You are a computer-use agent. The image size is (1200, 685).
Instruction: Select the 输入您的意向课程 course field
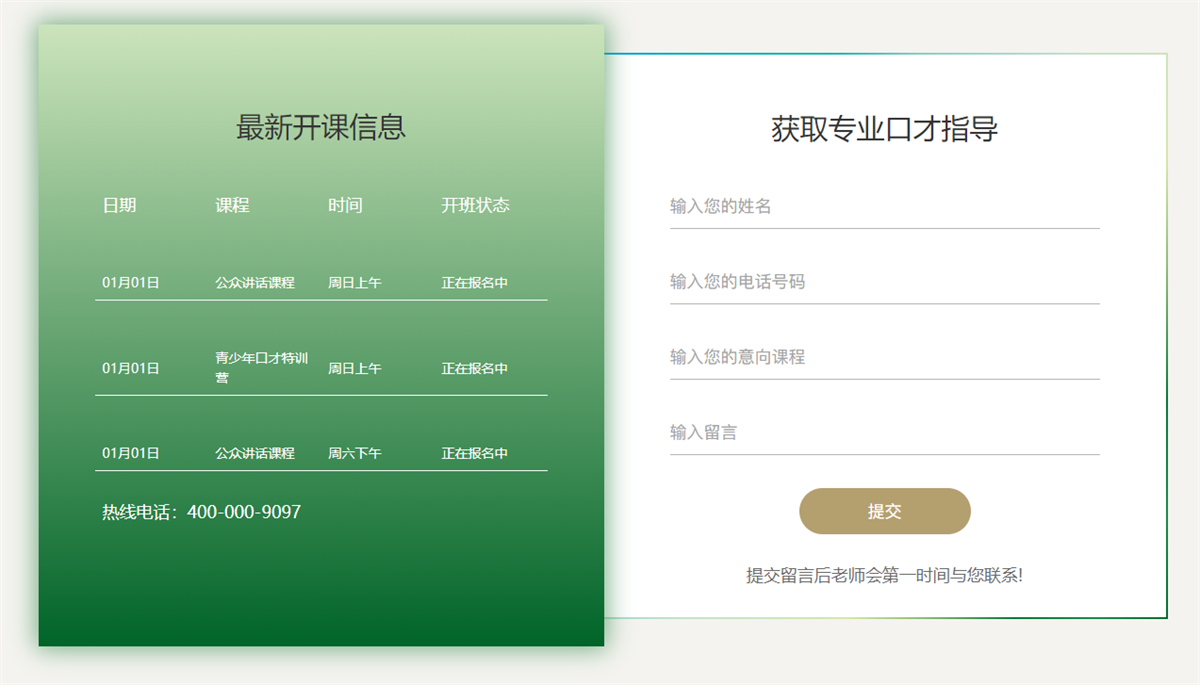click(885, 357)
